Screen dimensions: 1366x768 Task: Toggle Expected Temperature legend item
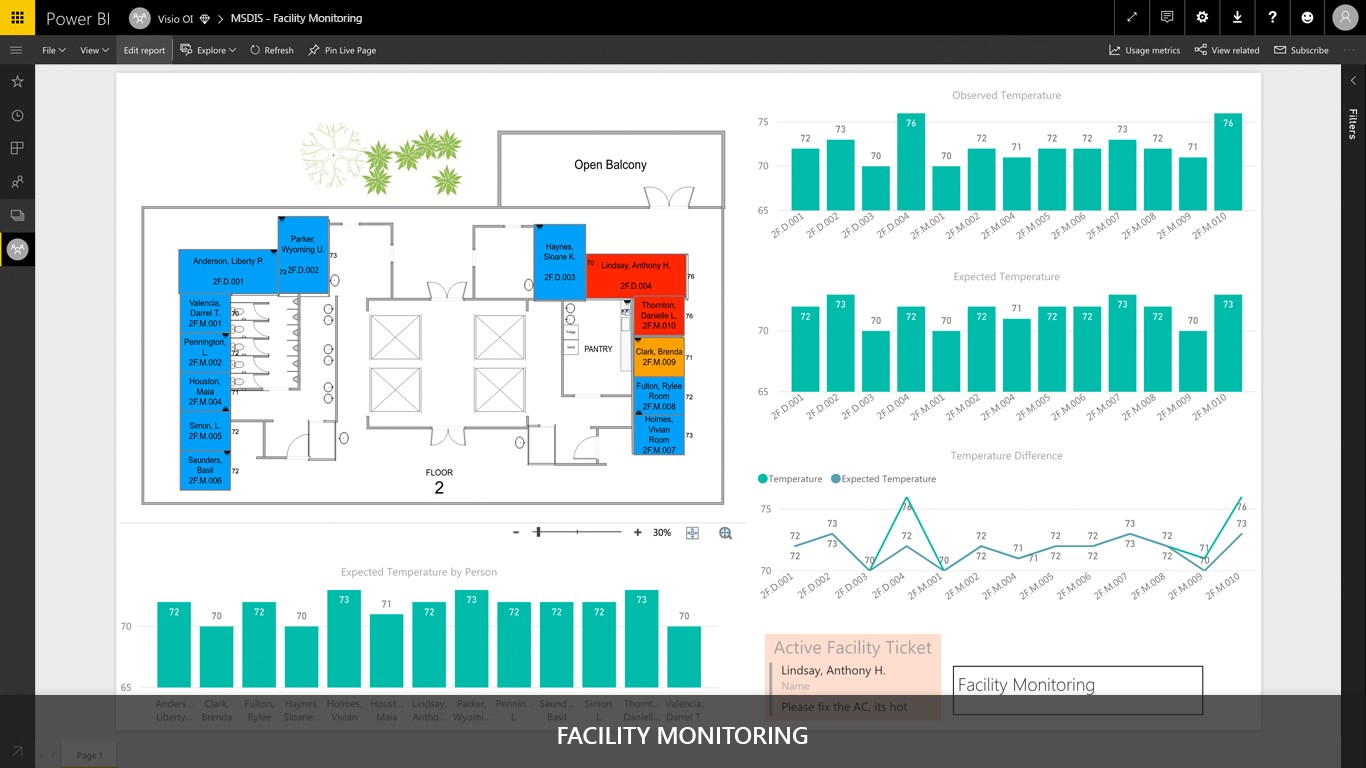pos(883,479)
